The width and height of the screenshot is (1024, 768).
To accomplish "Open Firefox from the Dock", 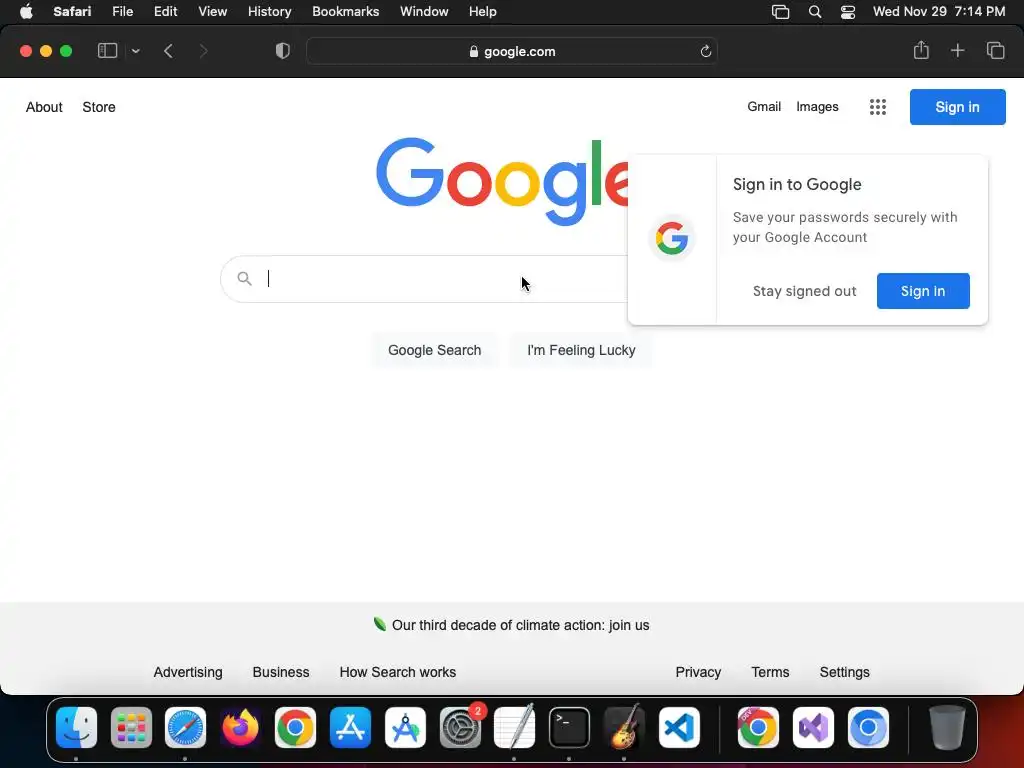I will click(240, 728).
